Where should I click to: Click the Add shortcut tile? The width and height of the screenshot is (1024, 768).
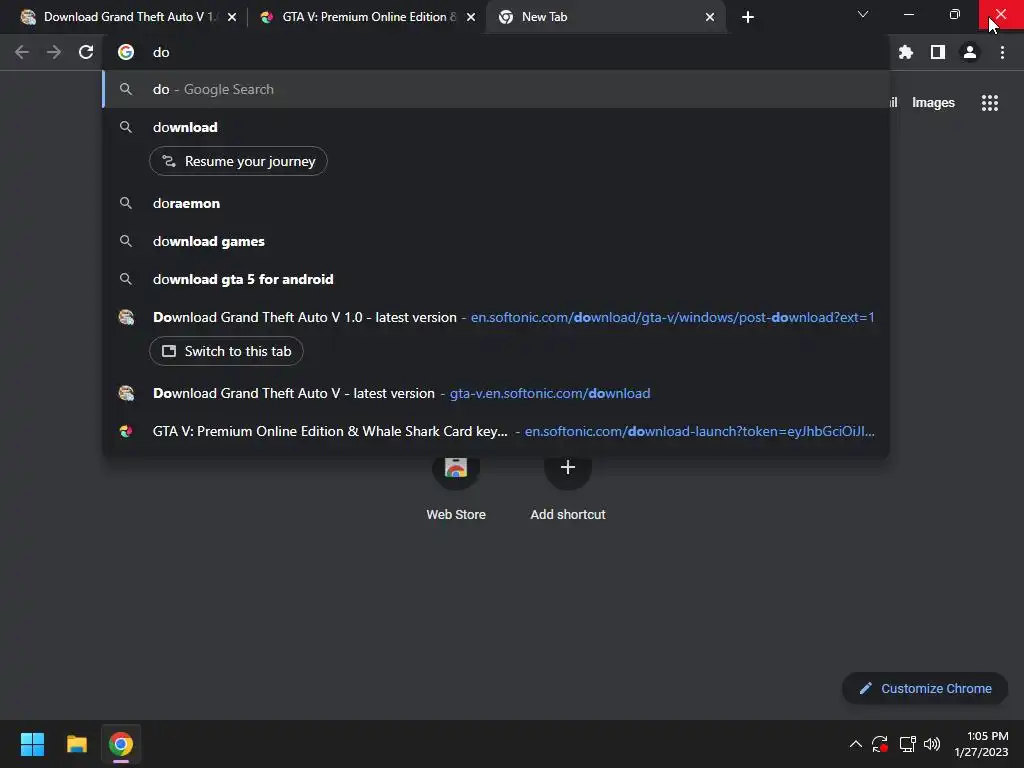(x=568, y=487)
